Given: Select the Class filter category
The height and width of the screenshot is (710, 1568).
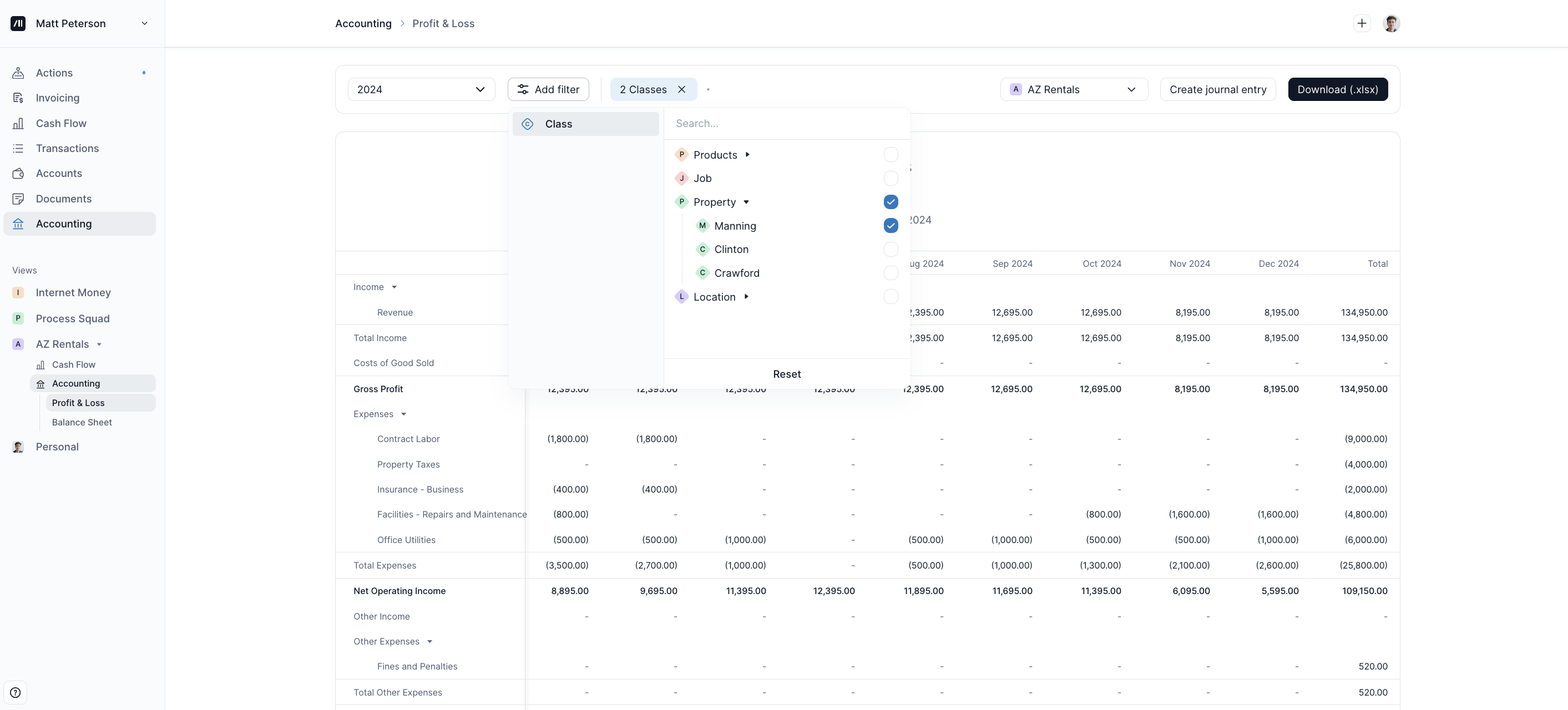Looking at the screenshot, I should coord(585,124).
